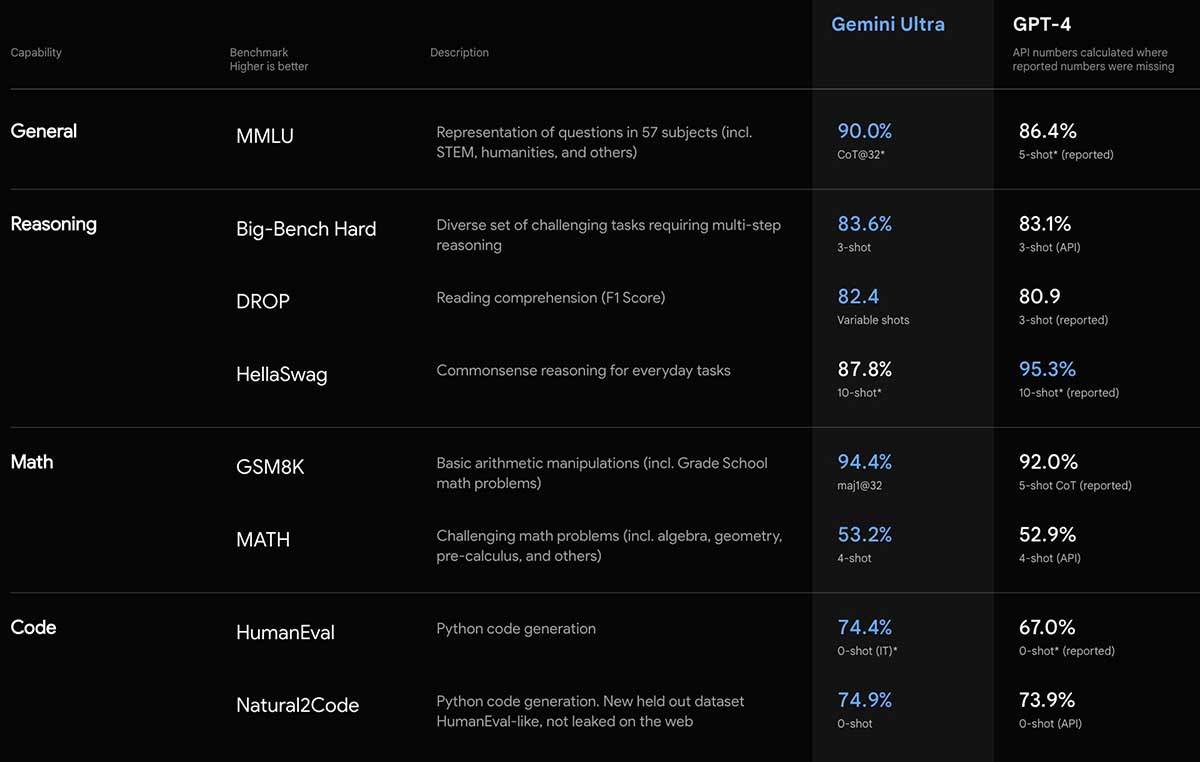Click the Gemini Ultra column header
This screenshot has height=762, width=1200.
coord(888,24)
